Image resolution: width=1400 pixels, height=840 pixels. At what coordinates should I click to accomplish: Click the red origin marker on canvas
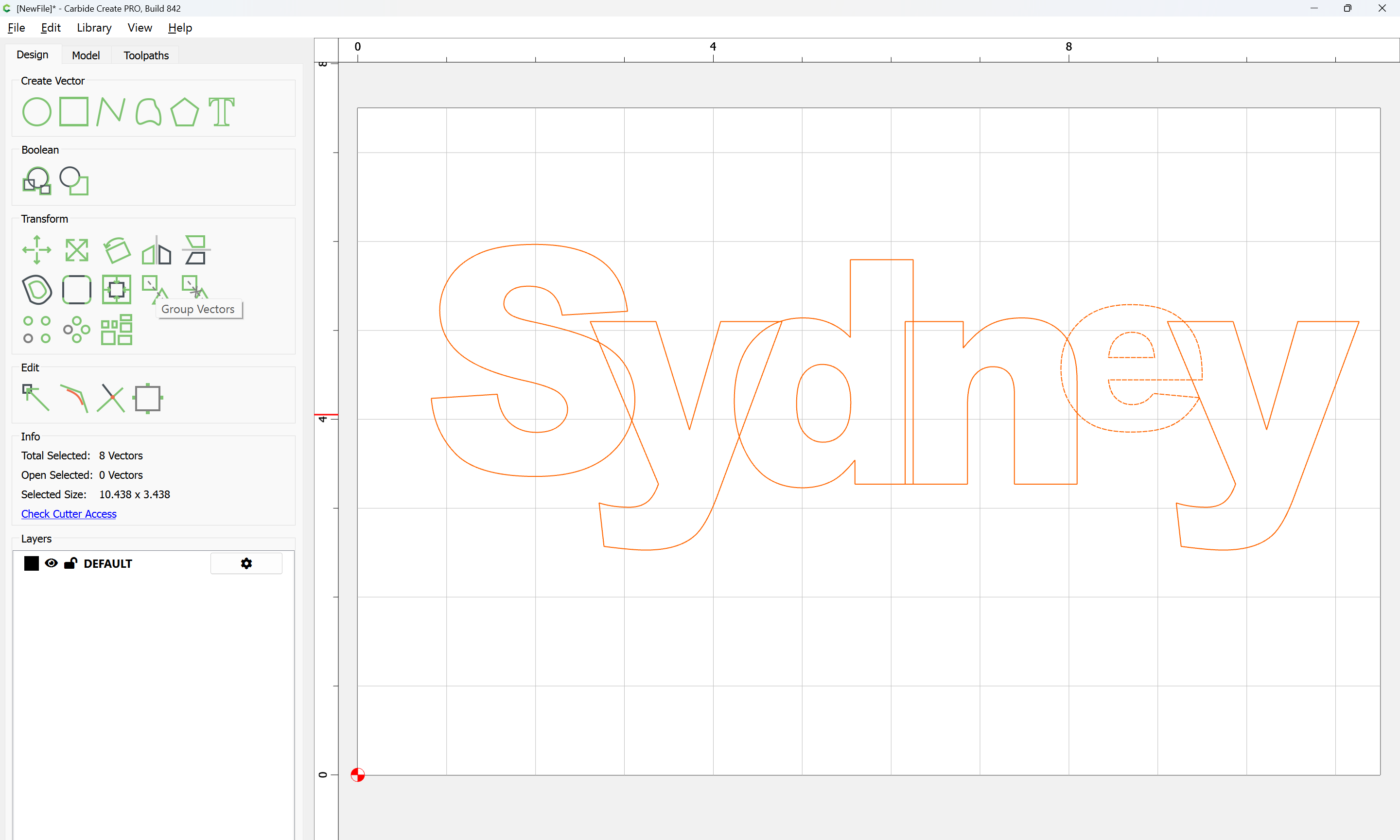(358, 775)
